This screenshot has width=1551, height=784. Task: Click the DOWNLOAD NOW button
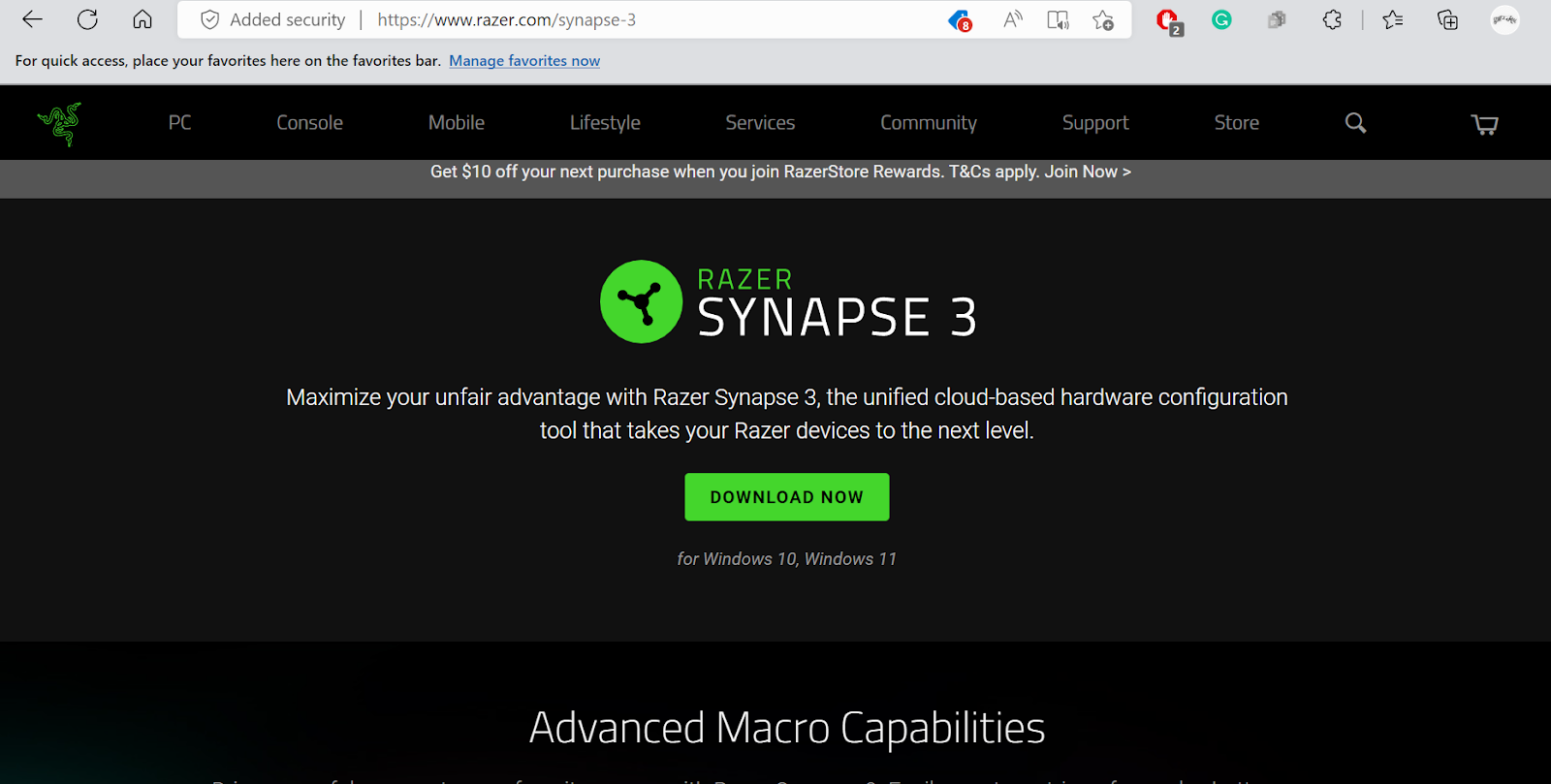point(787,497)
